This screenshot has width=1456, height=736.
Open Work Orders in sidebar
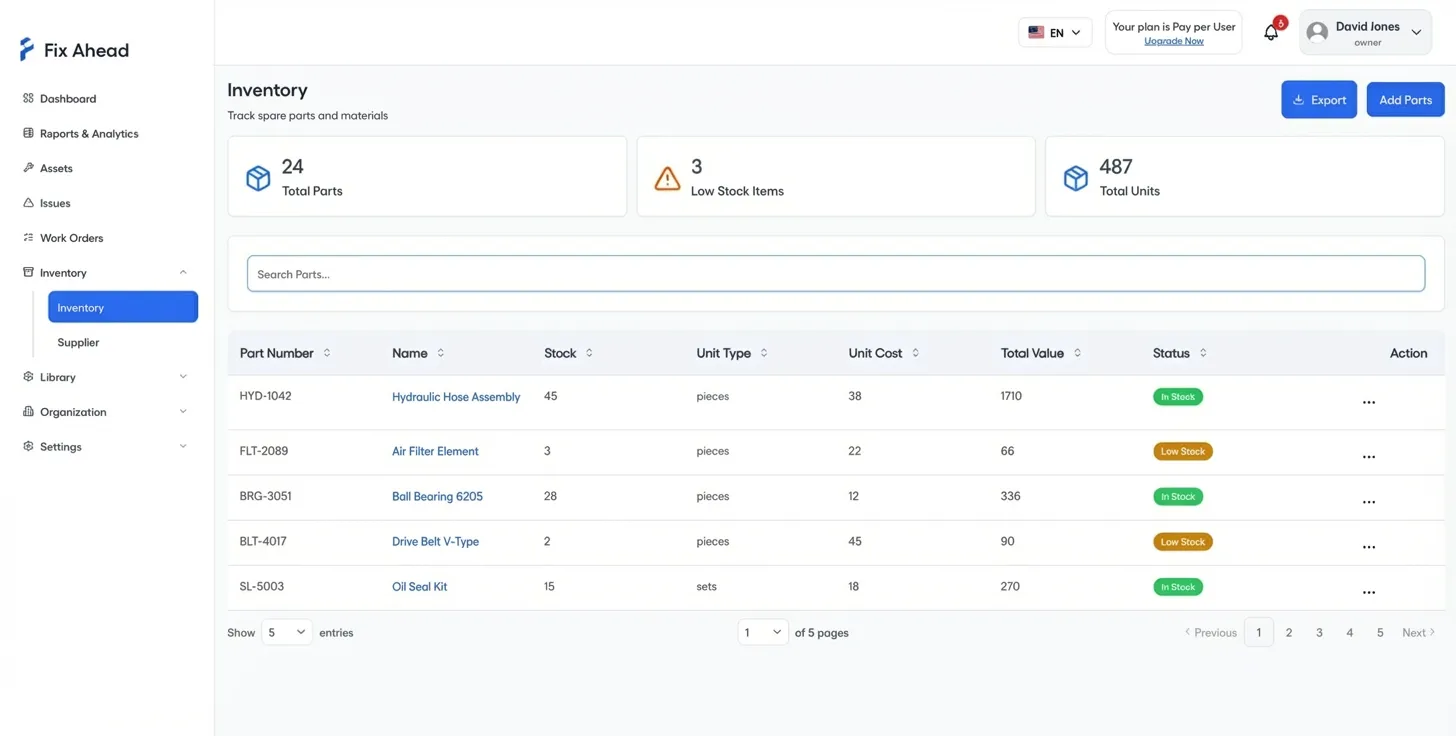tap(71, 238)
